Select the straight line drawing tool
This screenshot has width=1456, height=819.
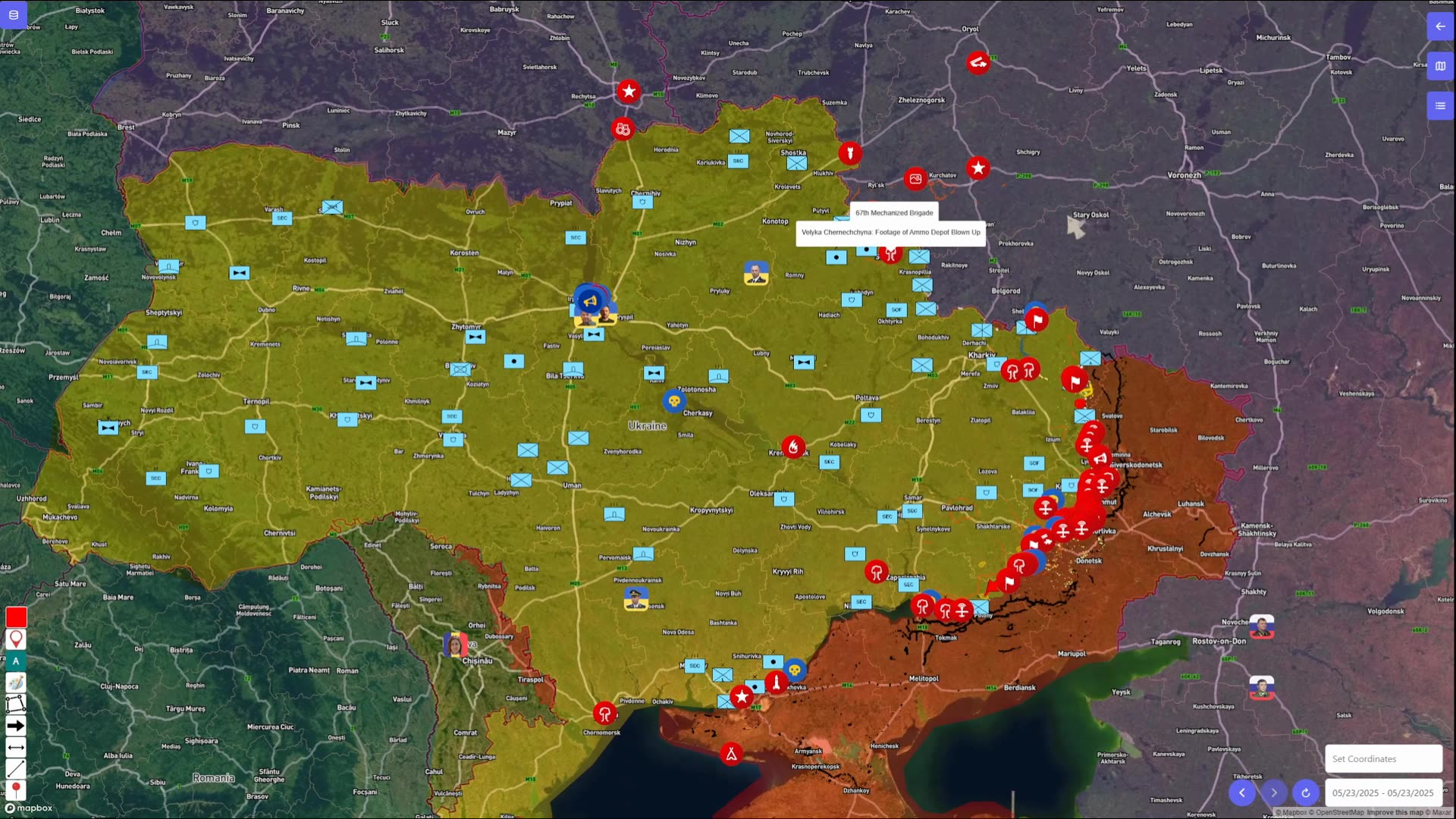tap(15, 768)
